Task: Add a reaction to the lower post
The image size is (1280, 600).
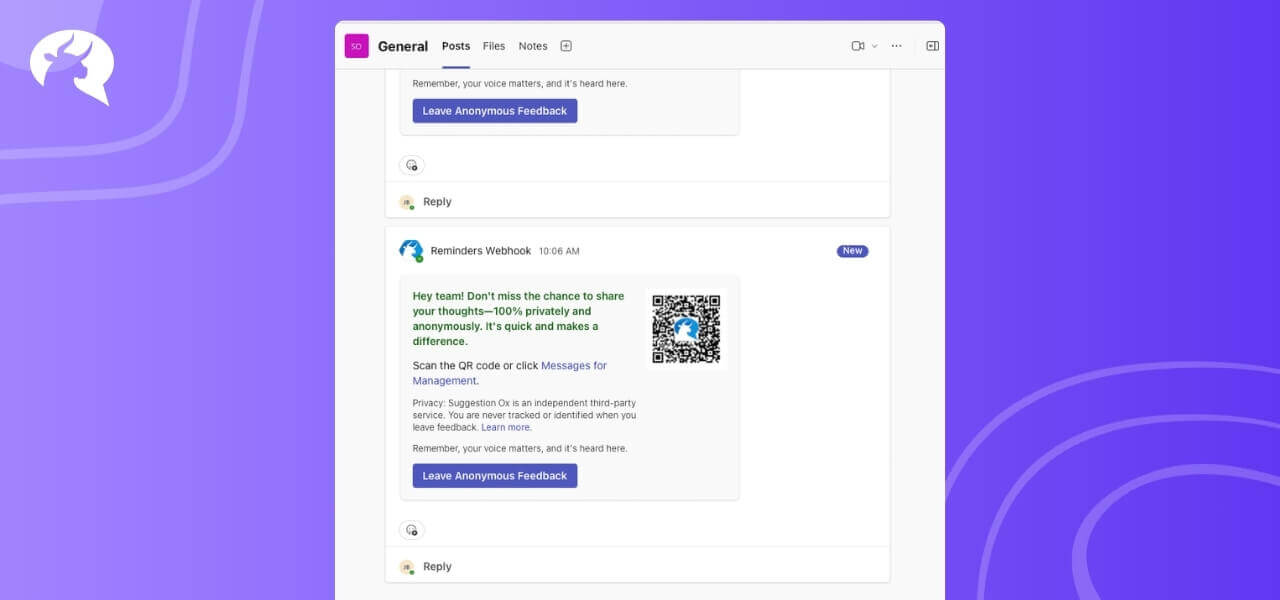Action: point(412,530)
